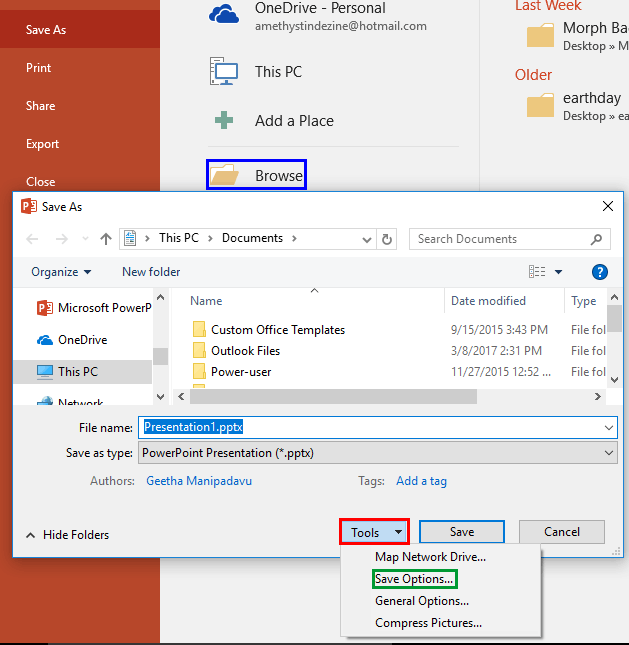Select Power-user folder in file list
The width and height of the screenshot is (629, 645).
(x=241, y=372)
